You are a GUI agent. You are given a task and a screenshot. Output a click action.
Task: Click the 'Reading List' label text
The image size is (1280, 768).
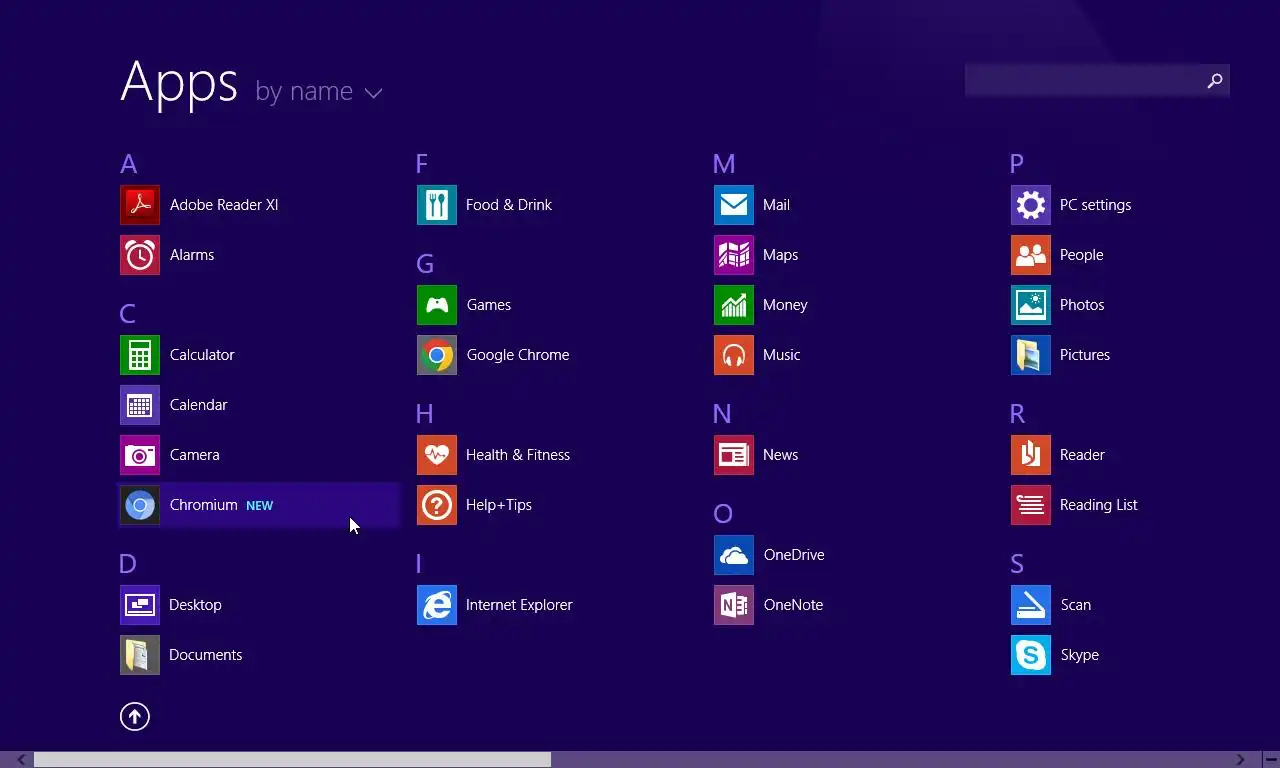[x=1099, y=505]
